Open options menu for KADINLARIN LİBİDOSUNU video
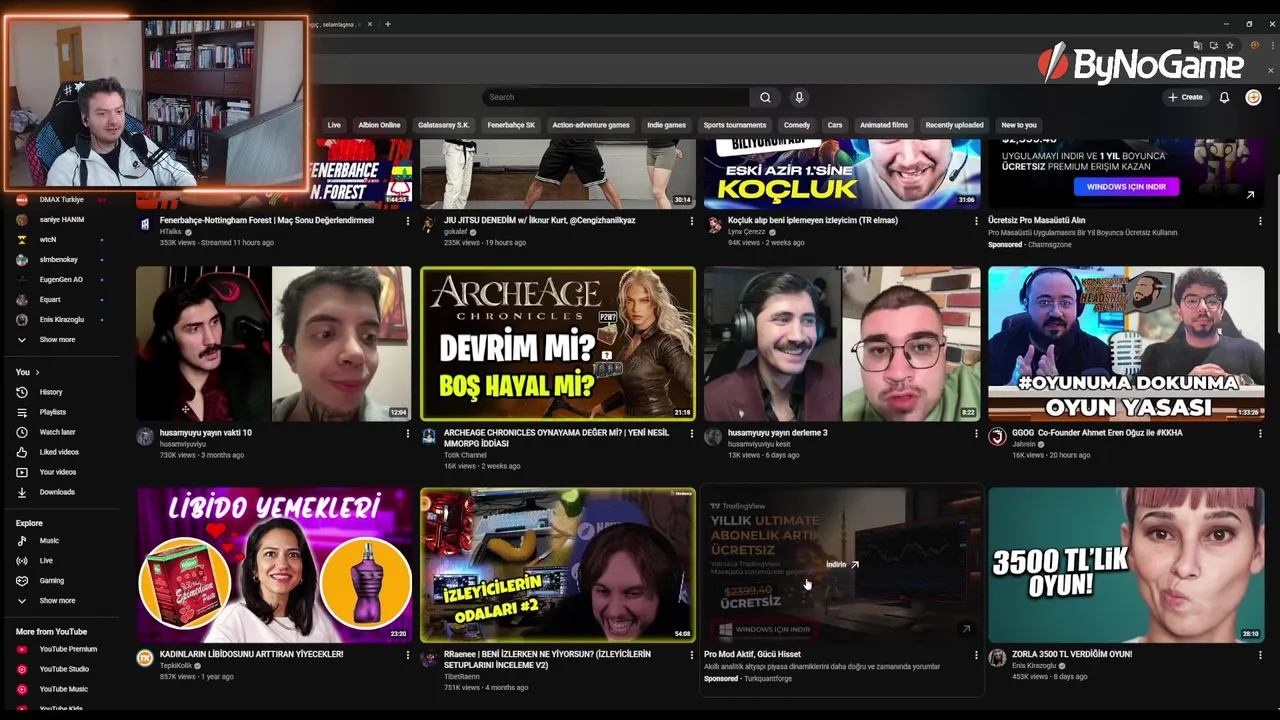The height and width of the screenshot is (720, 1280). point(407,655)
